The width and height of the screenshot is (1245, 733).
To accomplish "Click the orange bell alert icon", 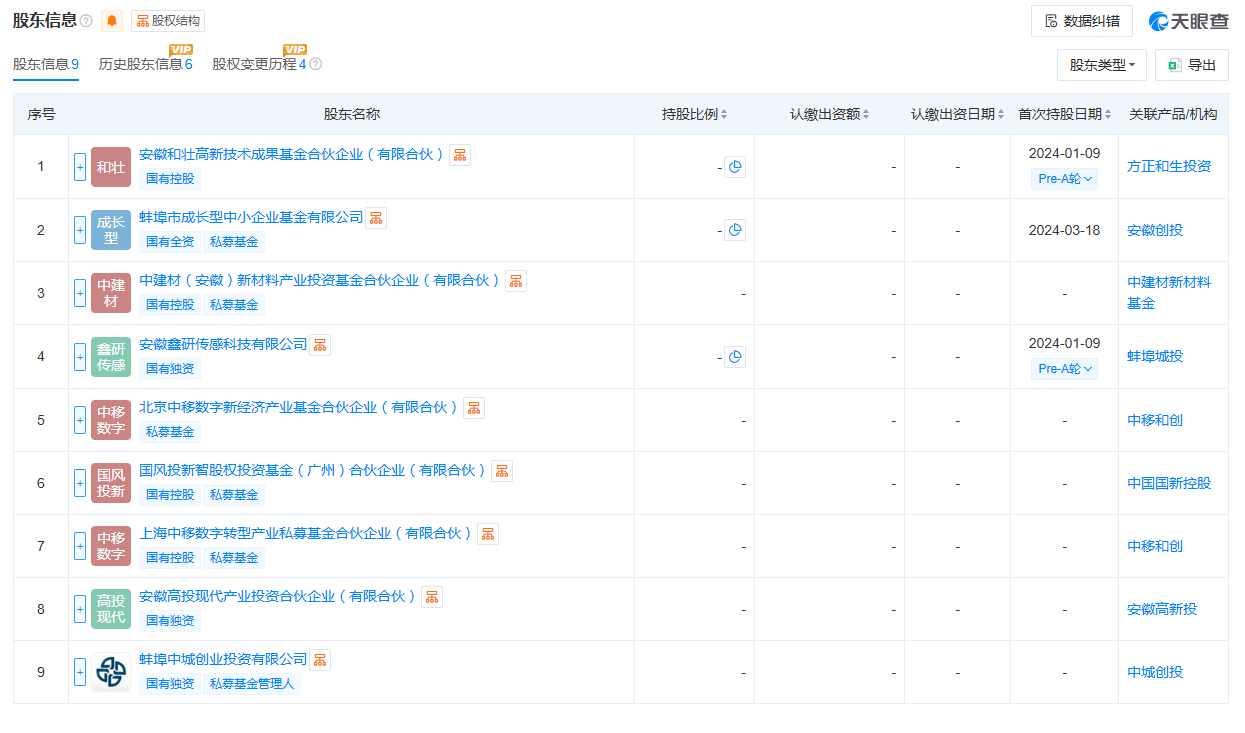I will (112, 21).
